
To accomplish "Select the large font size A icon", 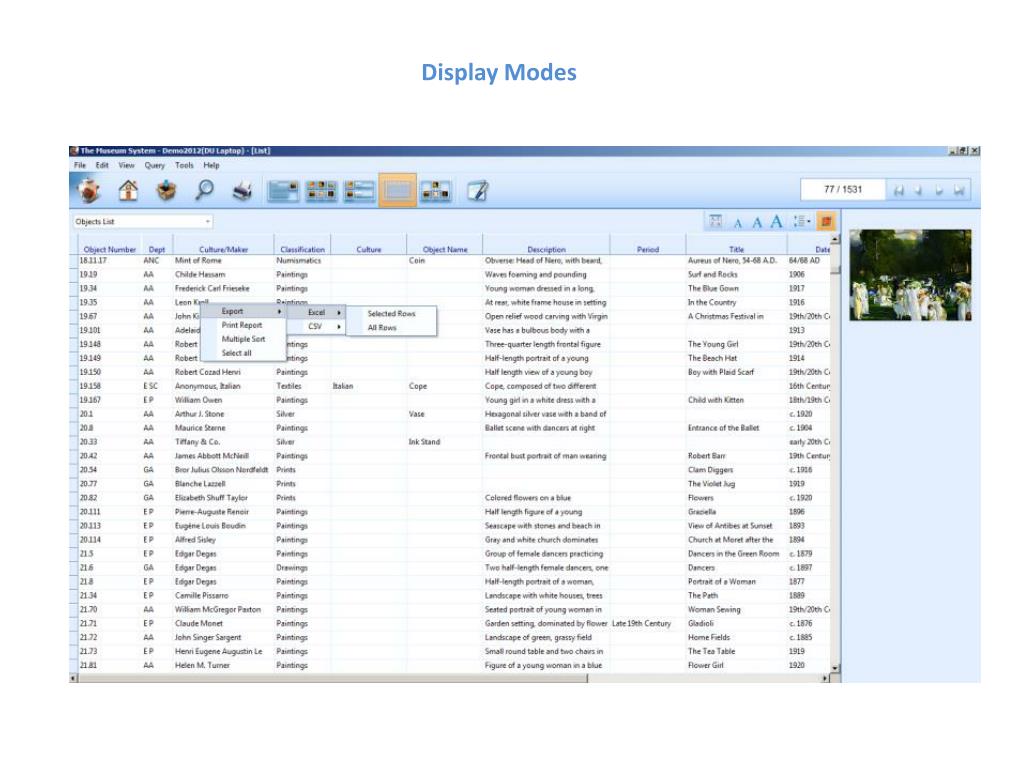I will (x=776, y=222).
